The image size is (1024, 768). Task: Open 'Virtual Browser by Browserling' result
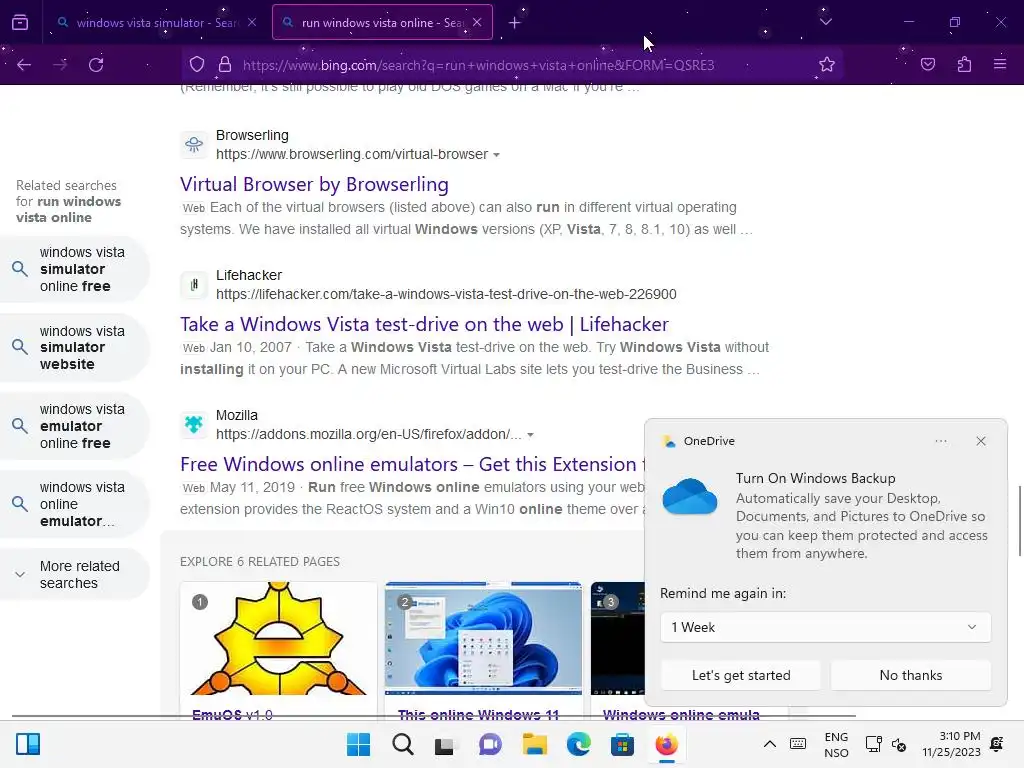314,185
